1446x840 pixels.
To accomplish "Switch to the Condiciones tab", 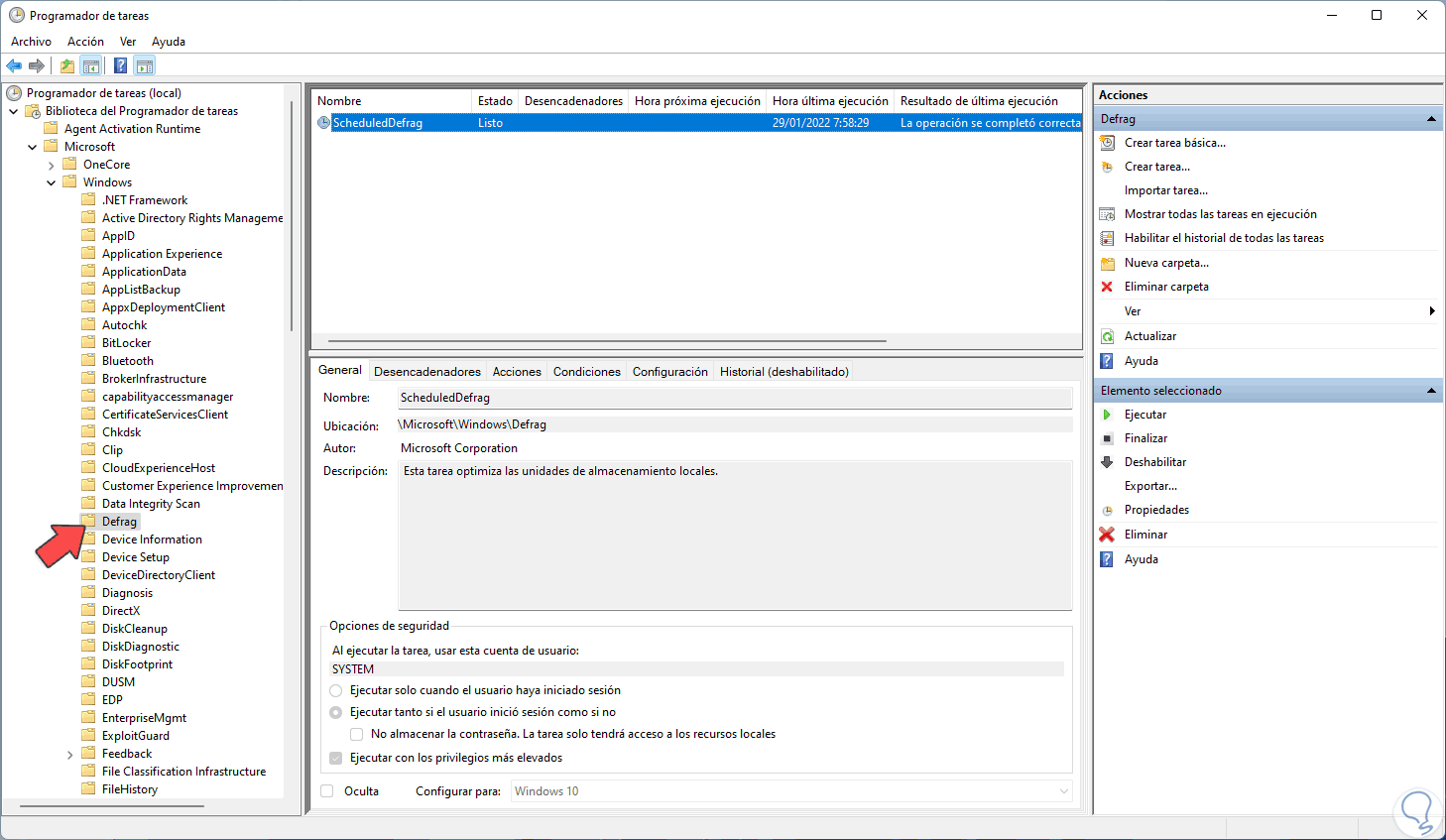I will click(x=587, y=372).
